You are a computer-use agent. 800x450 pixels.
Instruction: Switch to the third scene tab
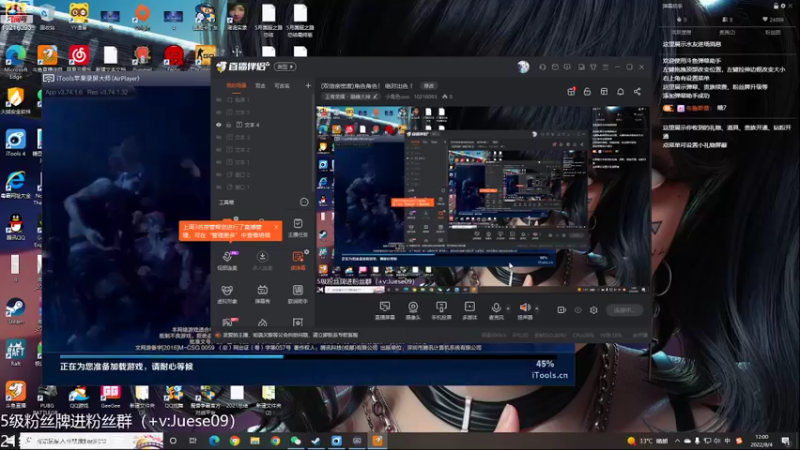282,86
